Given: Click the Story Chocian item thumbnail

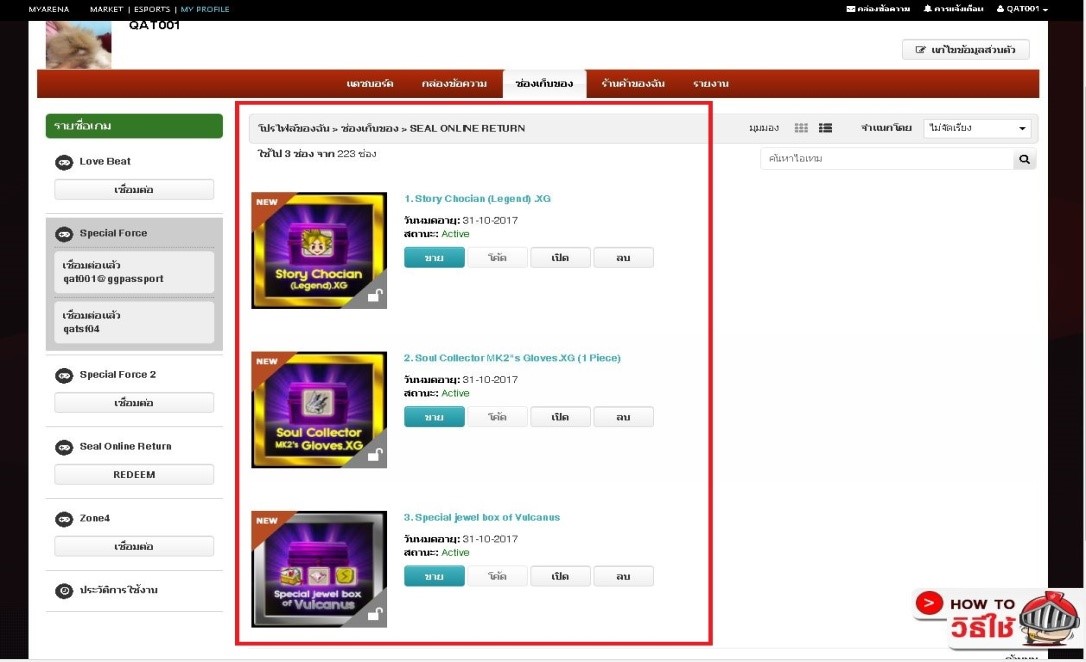Looking at the screenshot, I should pyautogui.click(x=319, y=250).
